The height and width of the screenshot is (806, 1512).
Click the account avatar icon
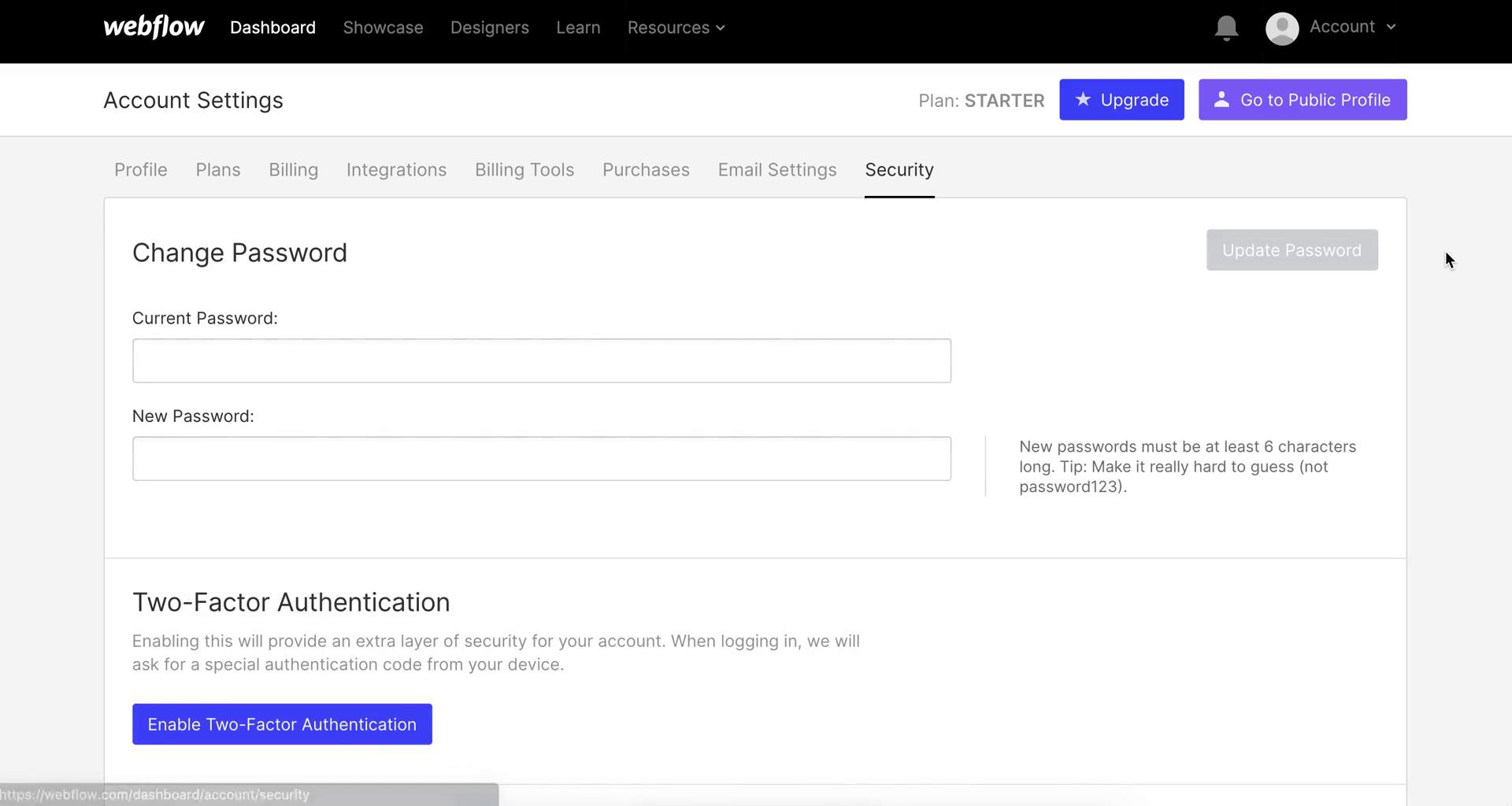coord(1281,28)
